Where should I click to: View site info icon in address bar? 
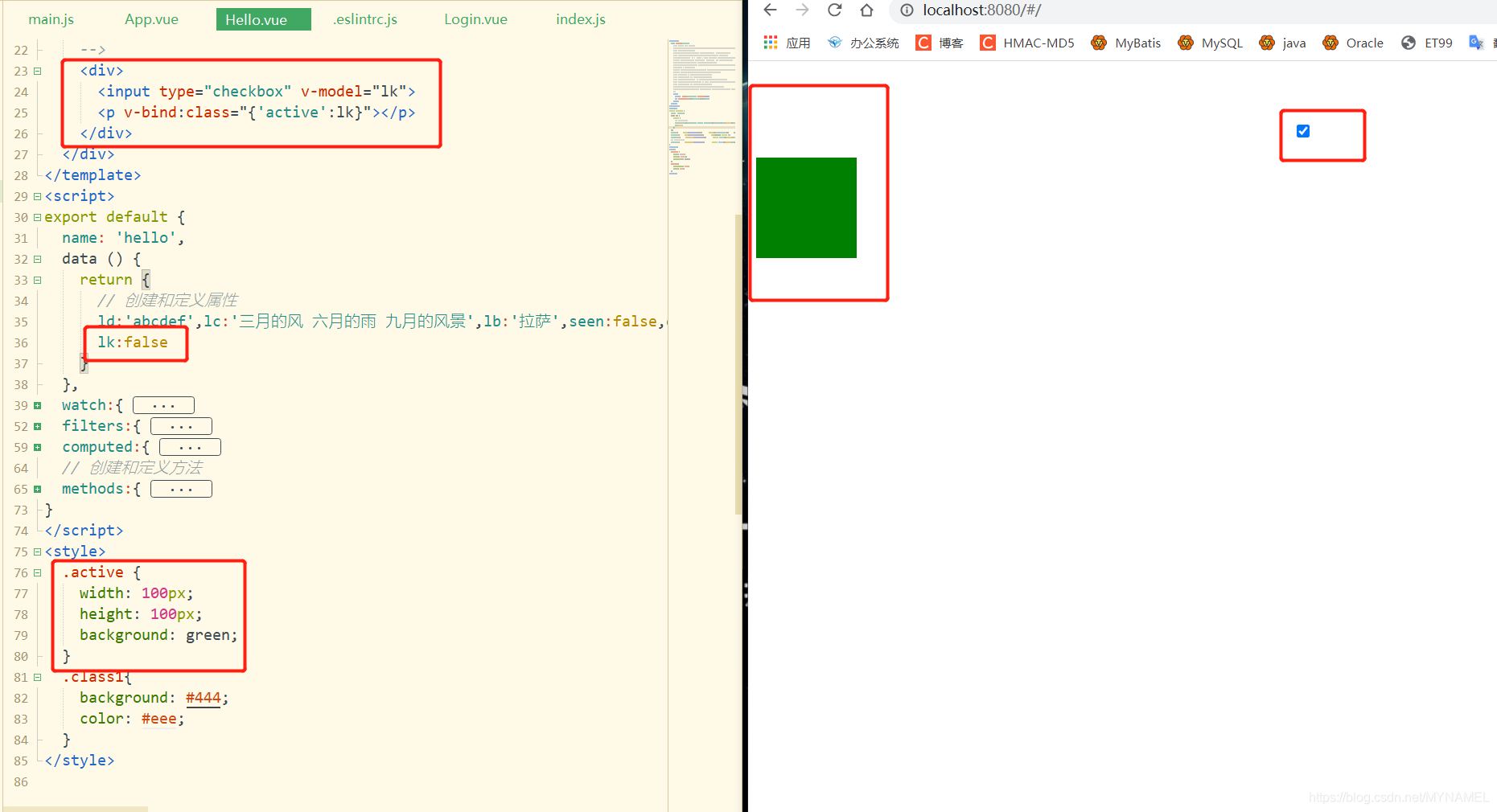(907, 10)
